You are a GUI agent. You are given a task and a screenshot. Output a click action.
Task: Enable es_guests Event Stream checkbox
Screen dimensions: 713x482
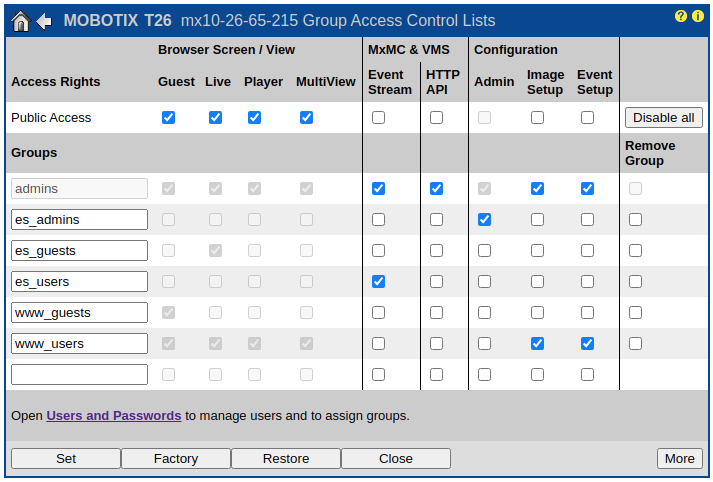pos(378,251)
